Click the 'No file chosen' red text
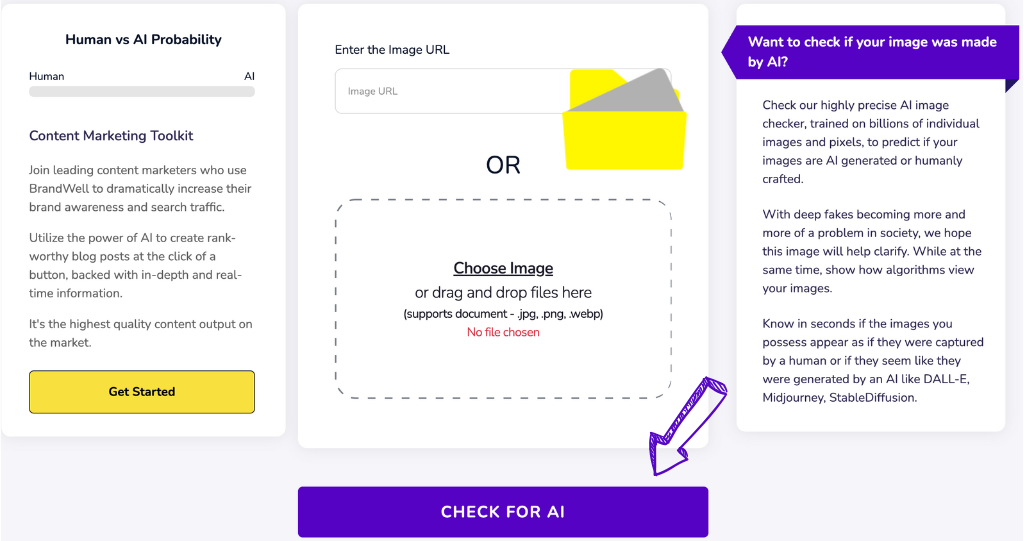Viewport: 1024px width, 541px height. [x=503, y=332]
